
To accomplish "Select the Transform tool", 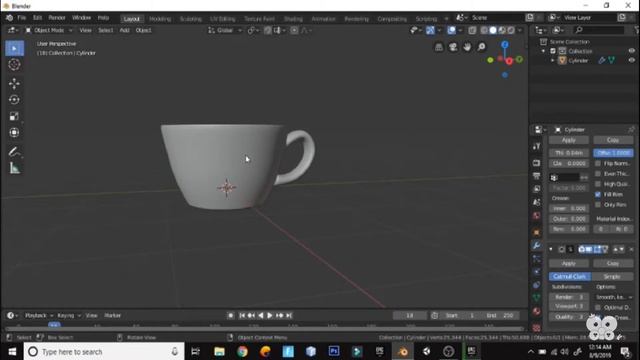I will (14, 132).
